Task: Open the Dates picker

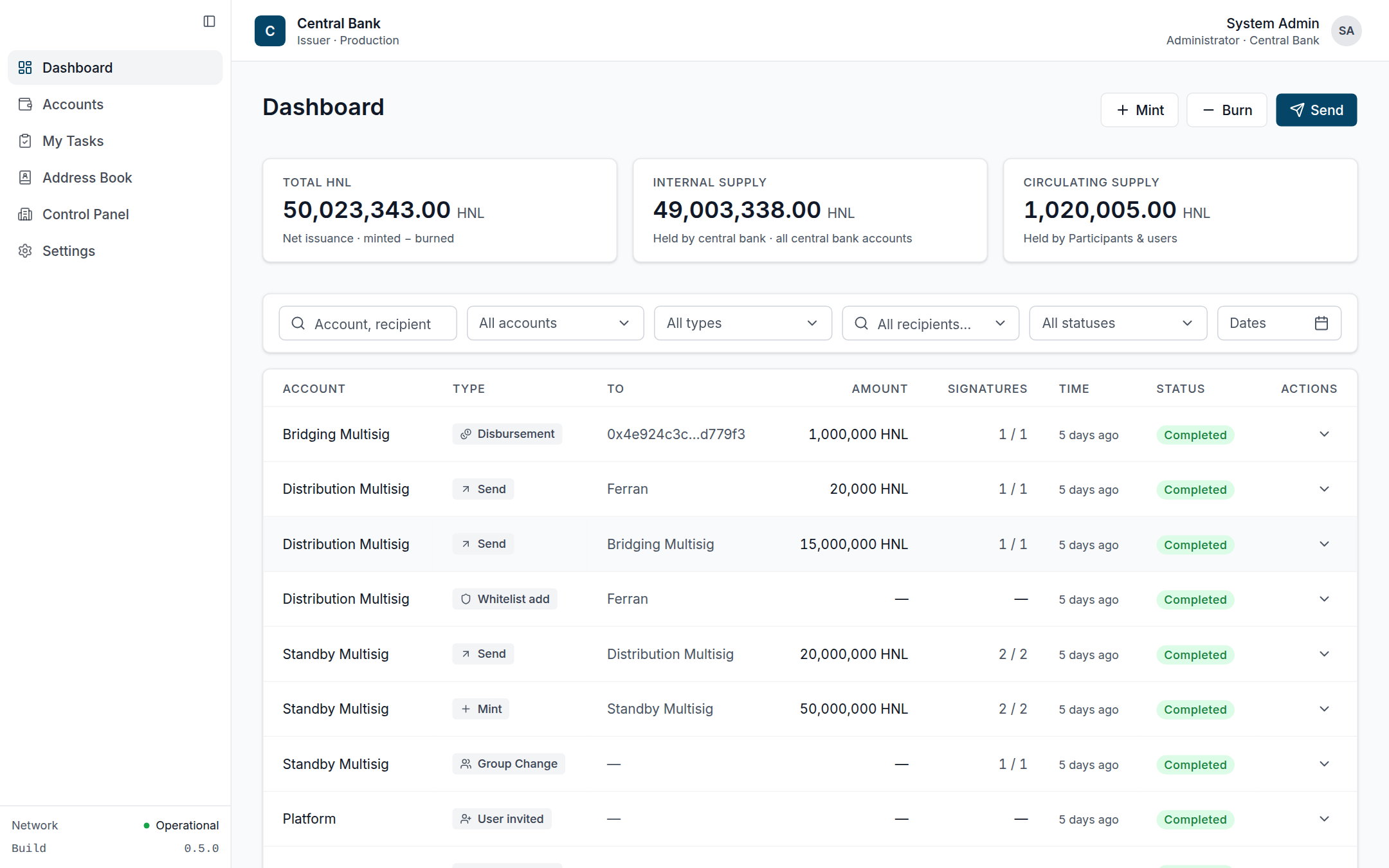Action: pyautogui.click(x=1279, y=323)
